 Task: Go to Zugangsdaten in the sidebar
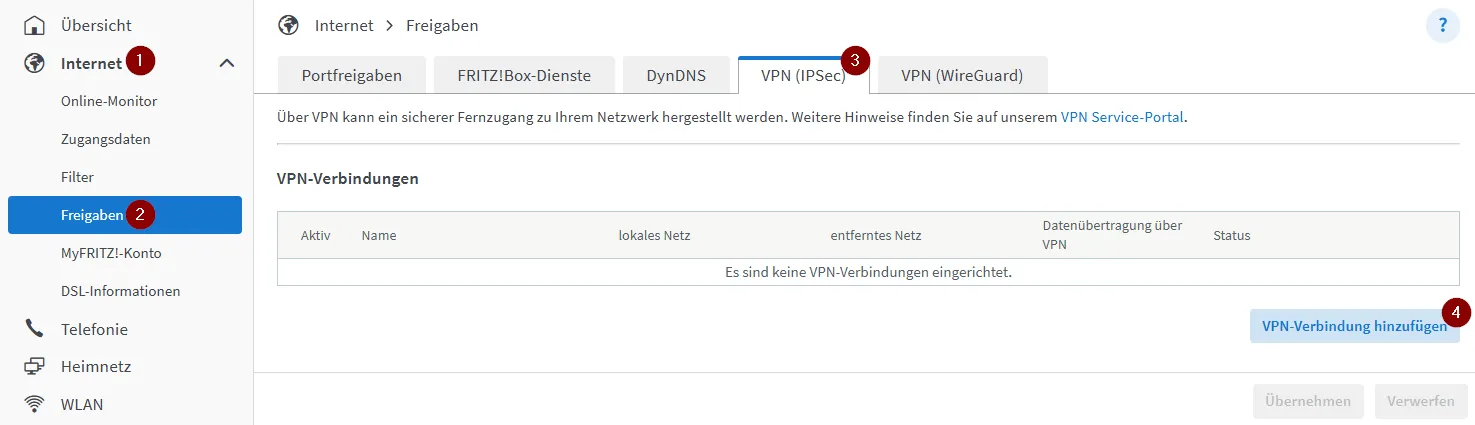pyautogui.click(x=106, y=139)
